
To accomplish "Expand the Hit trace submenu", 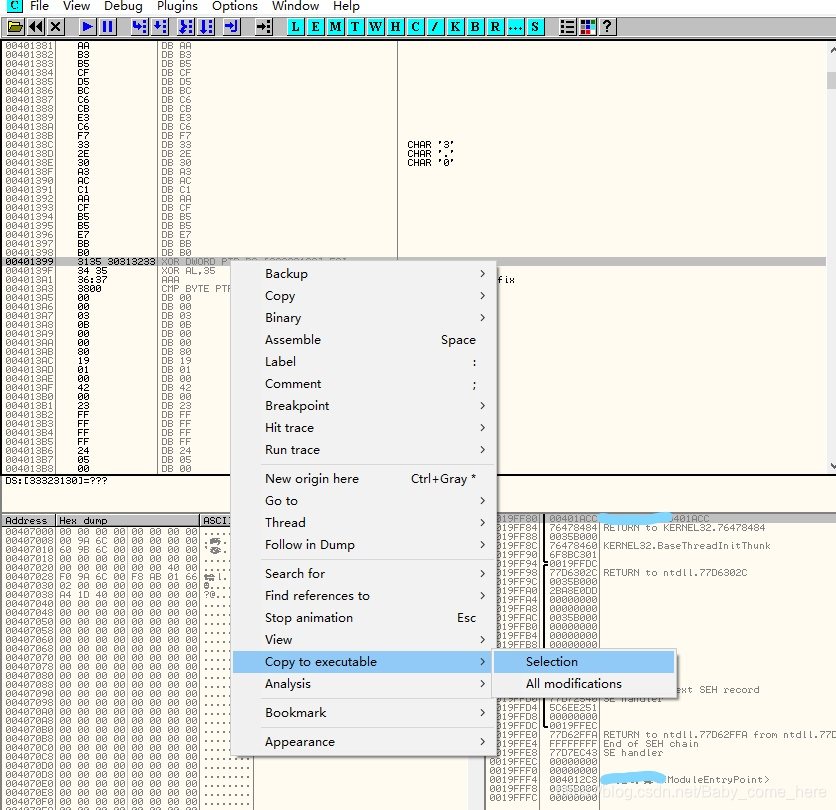I will [x=364, y=428].
